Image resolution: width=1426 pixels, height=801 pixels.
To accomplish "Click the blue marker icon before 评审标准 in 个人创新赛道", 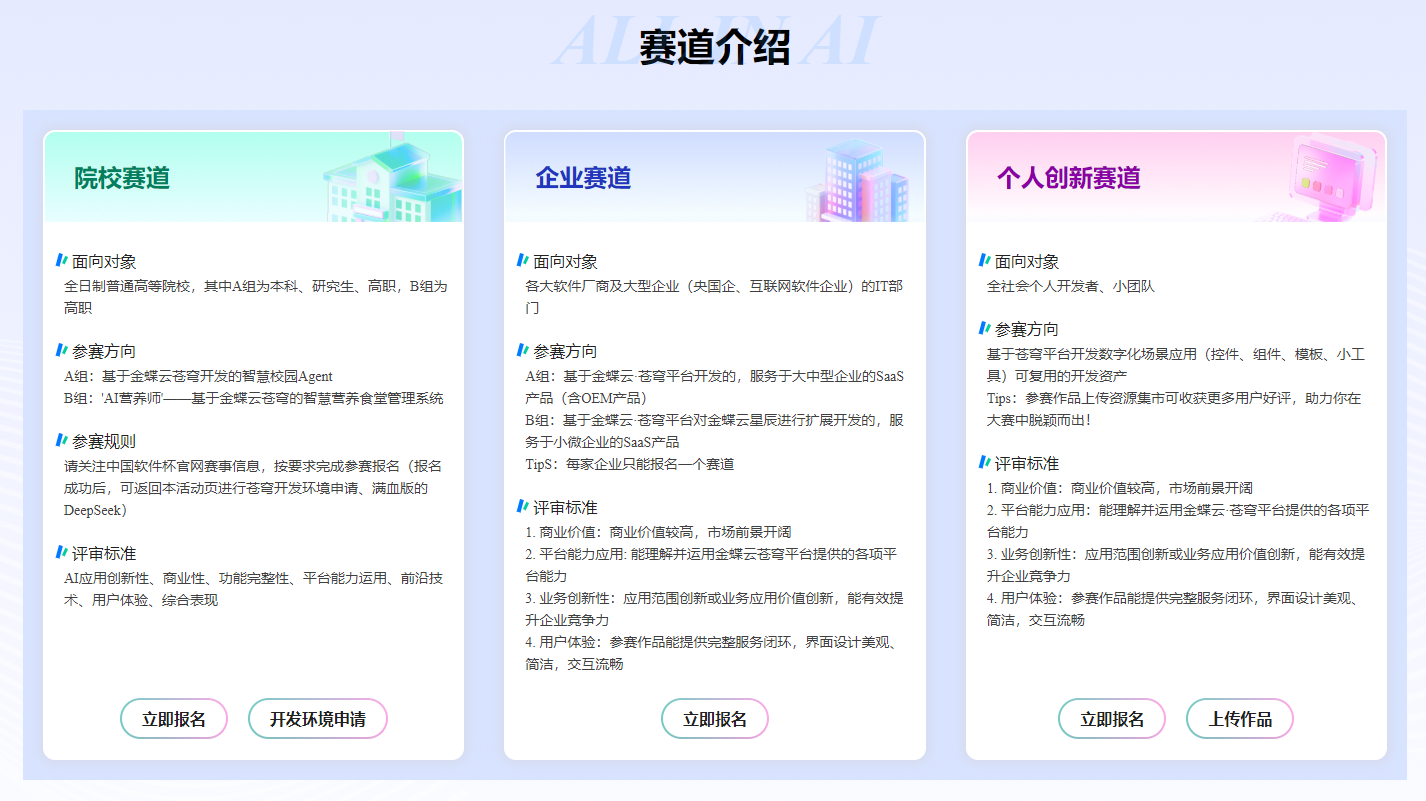I will 982,463.
